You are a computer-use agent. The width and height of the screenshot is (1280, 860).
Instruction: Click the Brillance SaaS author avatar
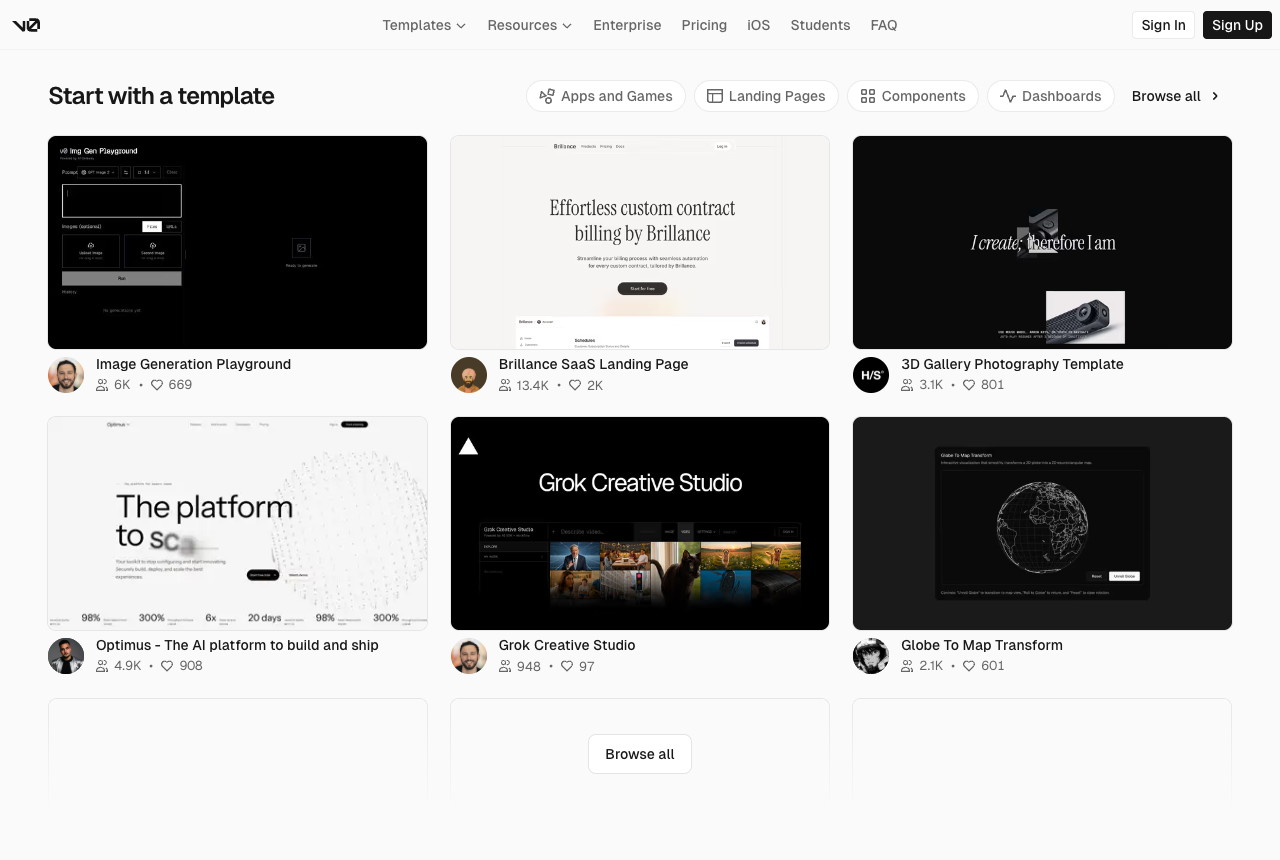click(x=469, y=375)
